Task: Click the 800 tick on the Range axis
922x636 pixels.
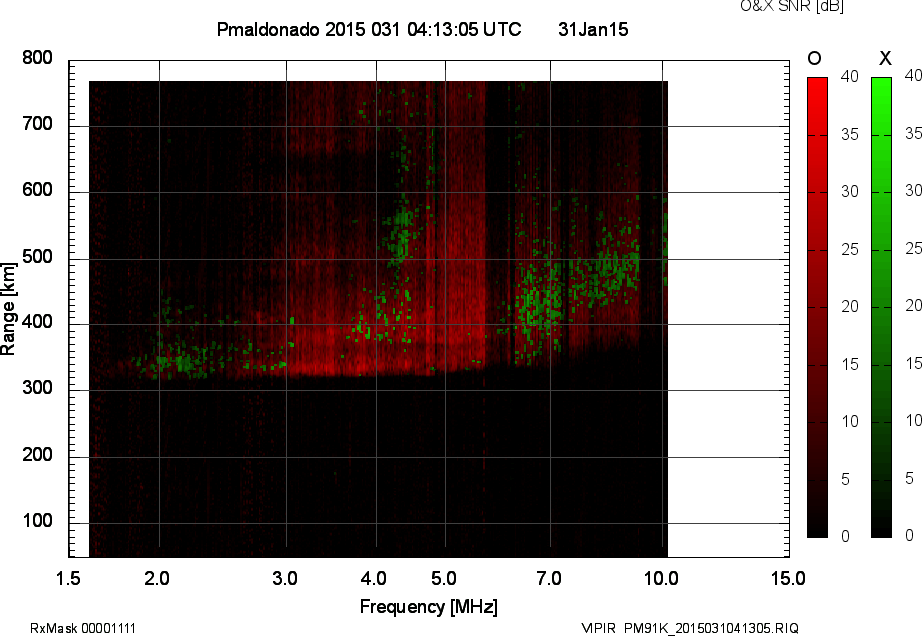Action: point(37,58)
